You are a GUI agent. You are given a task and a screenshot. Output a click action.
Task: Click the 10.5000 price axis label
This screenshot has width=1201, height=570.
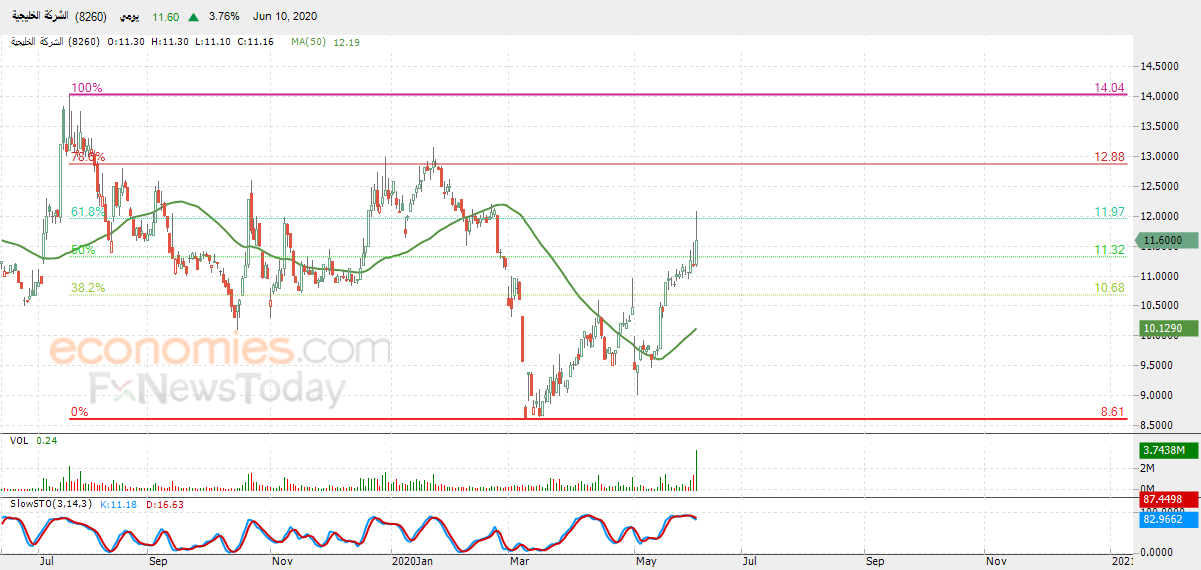1160,306
